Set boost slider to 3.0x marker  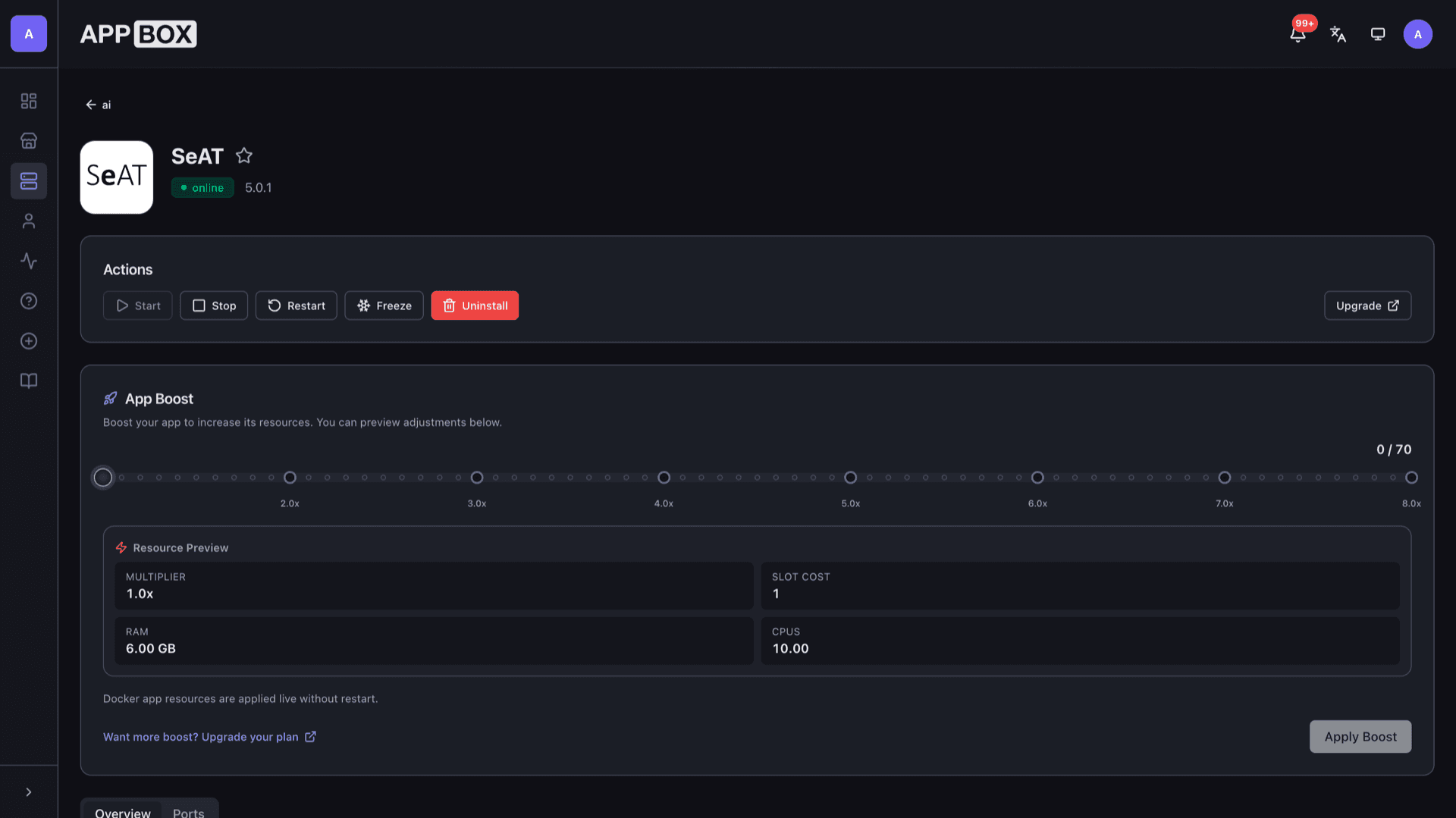477,478
